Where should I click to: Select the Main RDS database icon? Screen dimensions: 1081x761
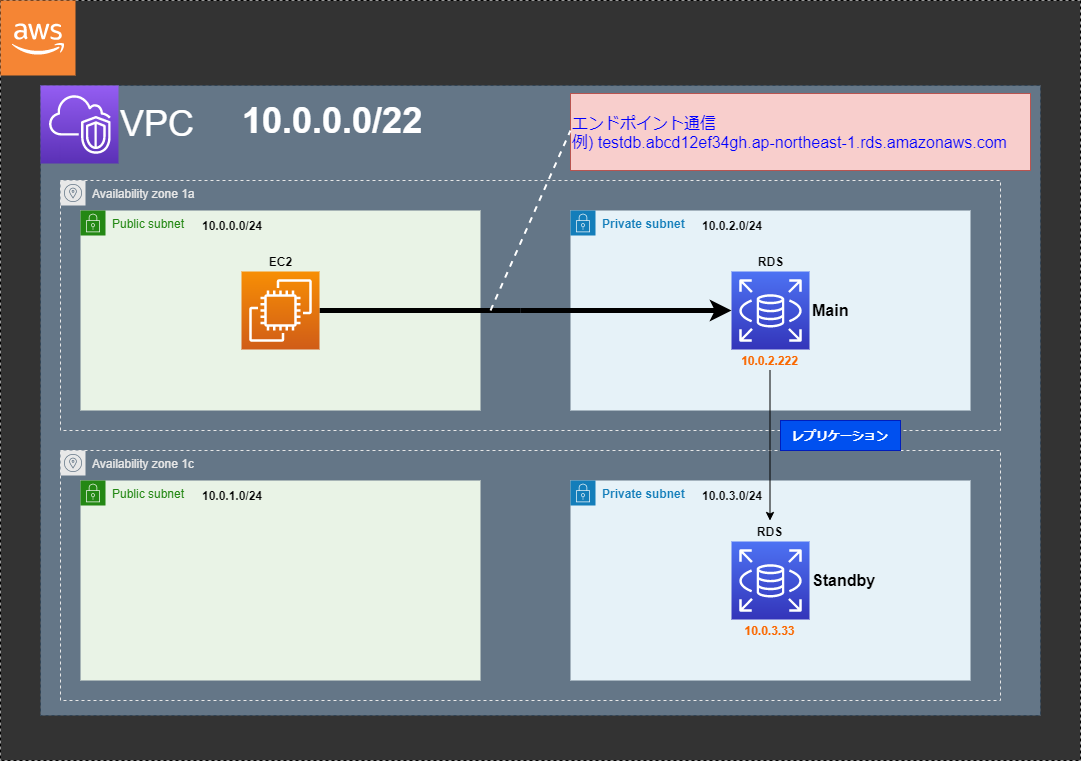coord(770,310)
